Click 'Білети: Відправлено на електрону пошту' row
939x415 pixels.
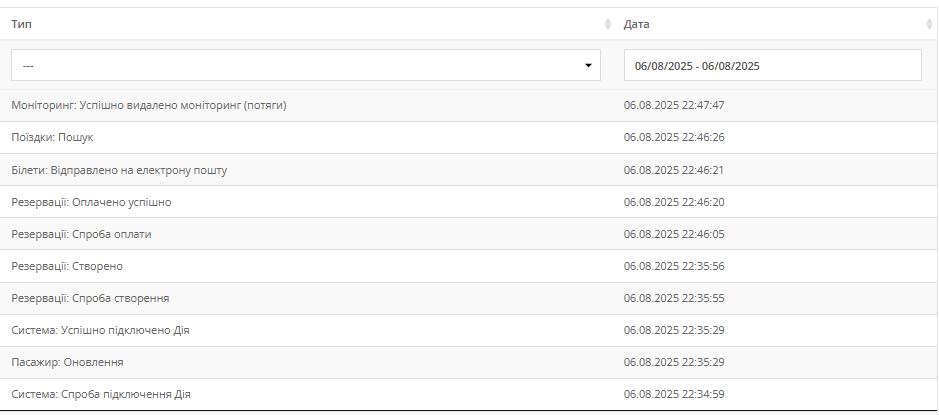[119, 170]
